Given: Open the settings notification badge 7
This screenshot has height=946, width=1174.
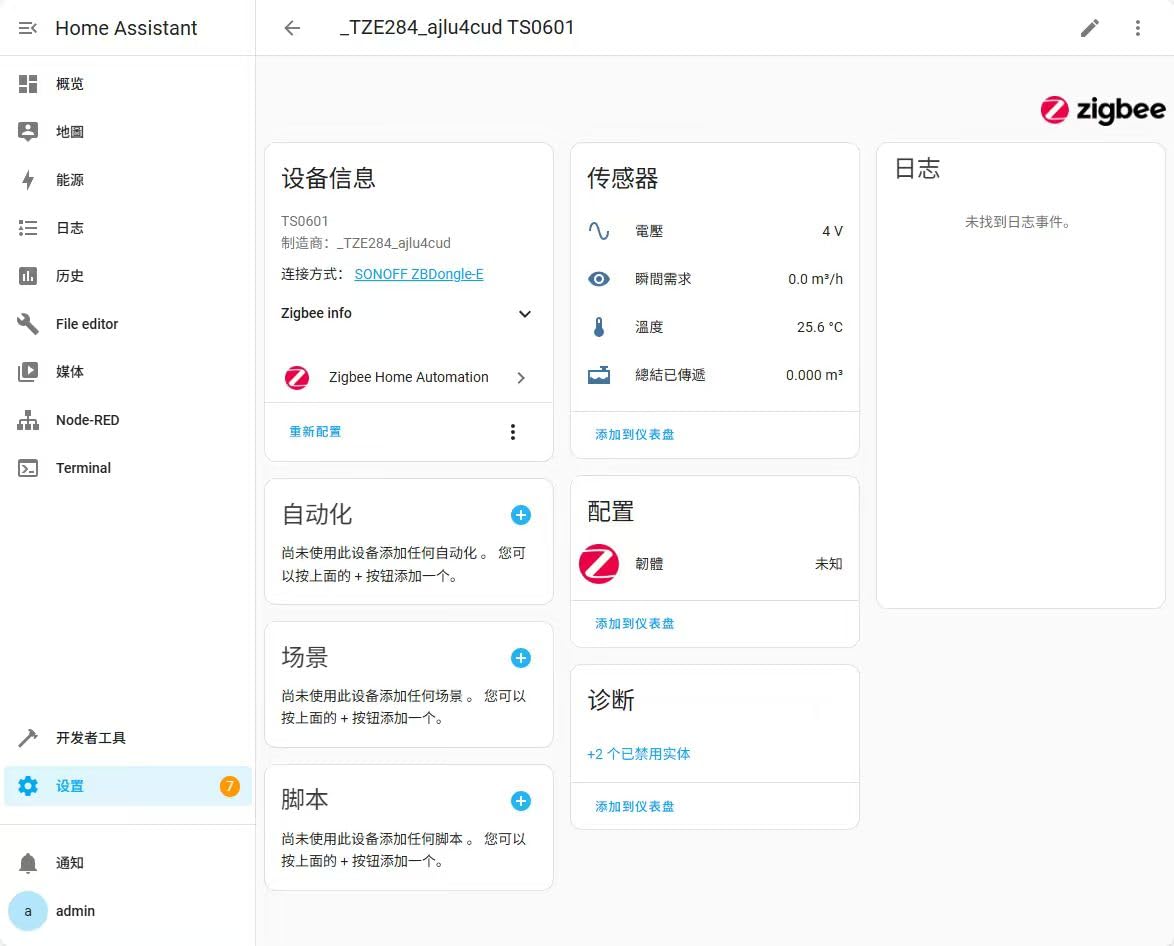Looking at the screenshot, I should tap(229, 786).
